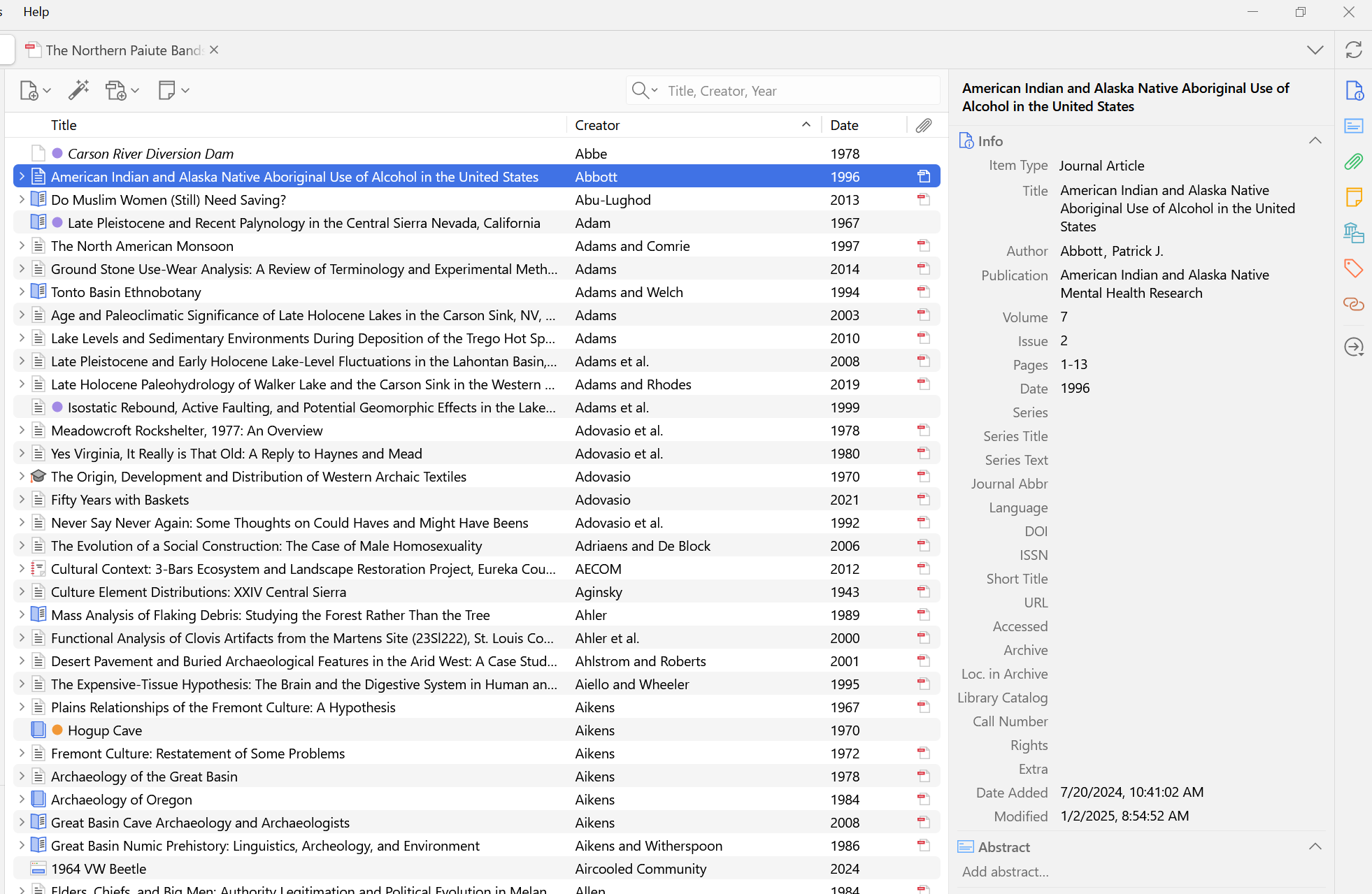Click the Add abstract placeholder text

pyautogui.click(x=1005, y=872)
